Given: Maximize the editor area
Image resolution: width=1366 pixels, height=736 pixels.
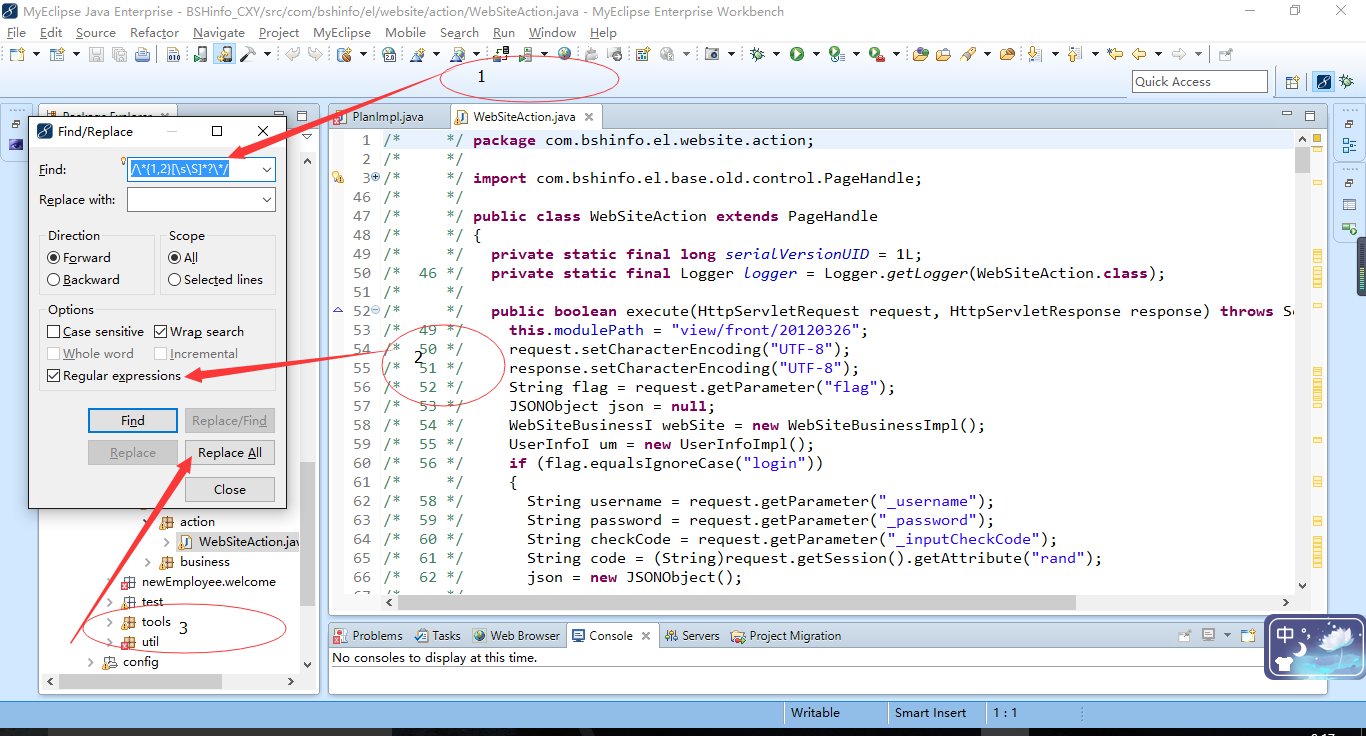Looking at the screenshot, I should (1309, 116).
